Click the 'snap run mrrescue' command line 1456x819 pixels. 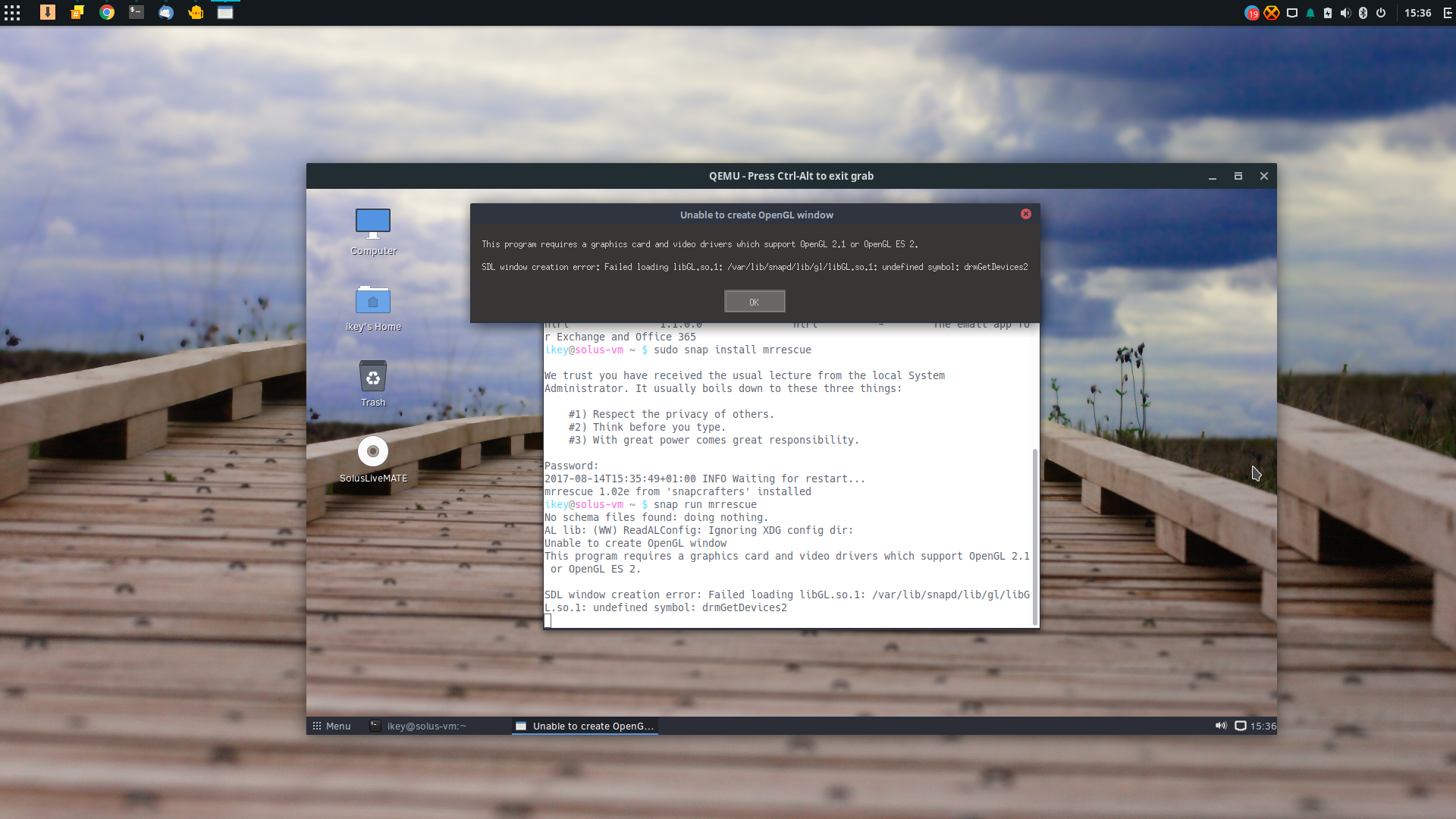click(704, 504)
